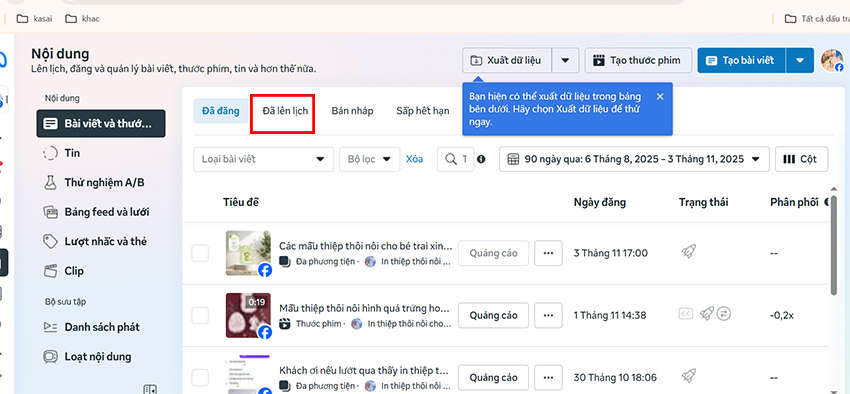Click the sidebar collapse panel icon
Image resolution: width=850 pixels, height=394 pixels.
(150, 389)
